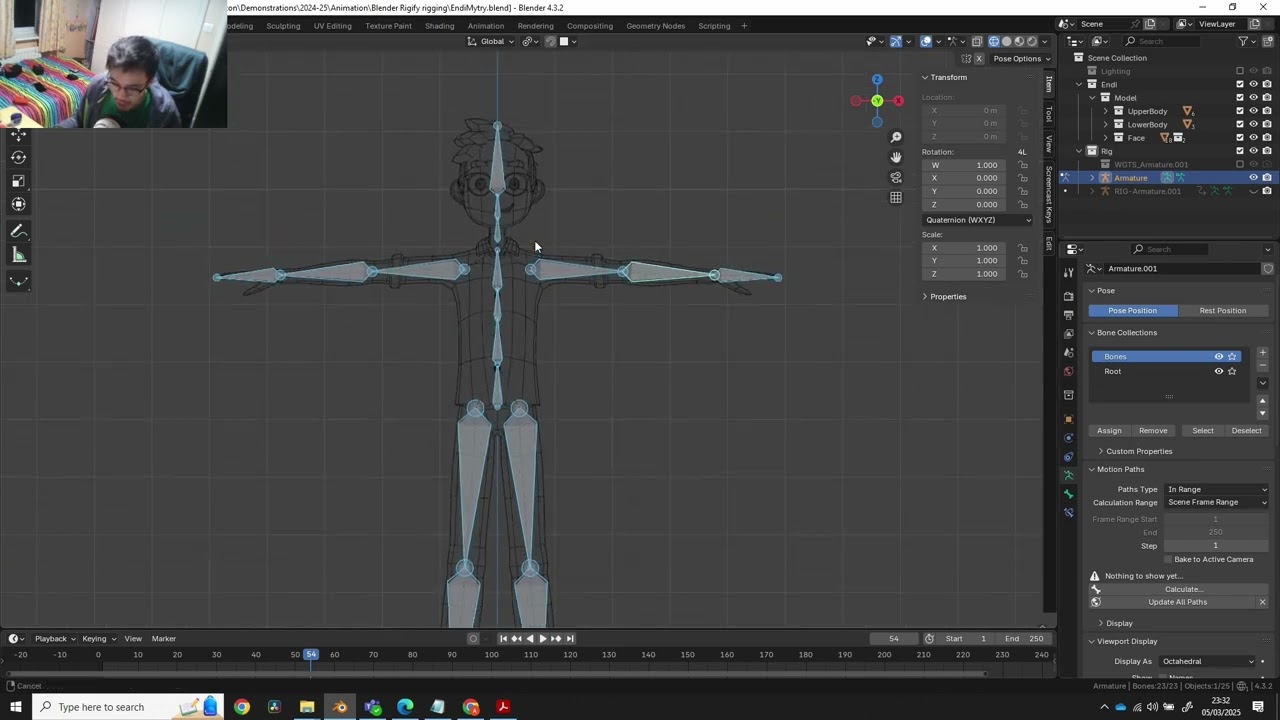The width and height of the screenshot is (1280, 720).
Task: Open Chrome from the Windows taskbar
Action: [242, 707]
